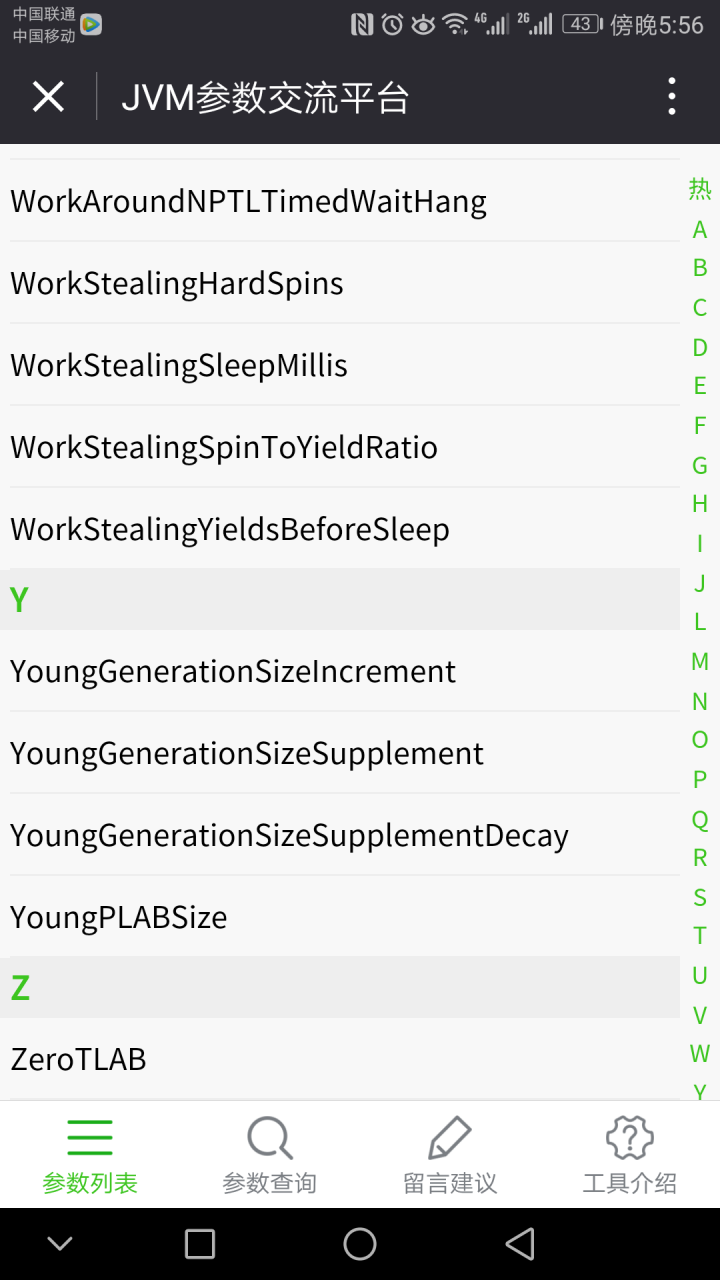720x1280 pixels.
Task: Open YoungGenerationSizeIncrement parameter entry
Action: coord(340,671)
